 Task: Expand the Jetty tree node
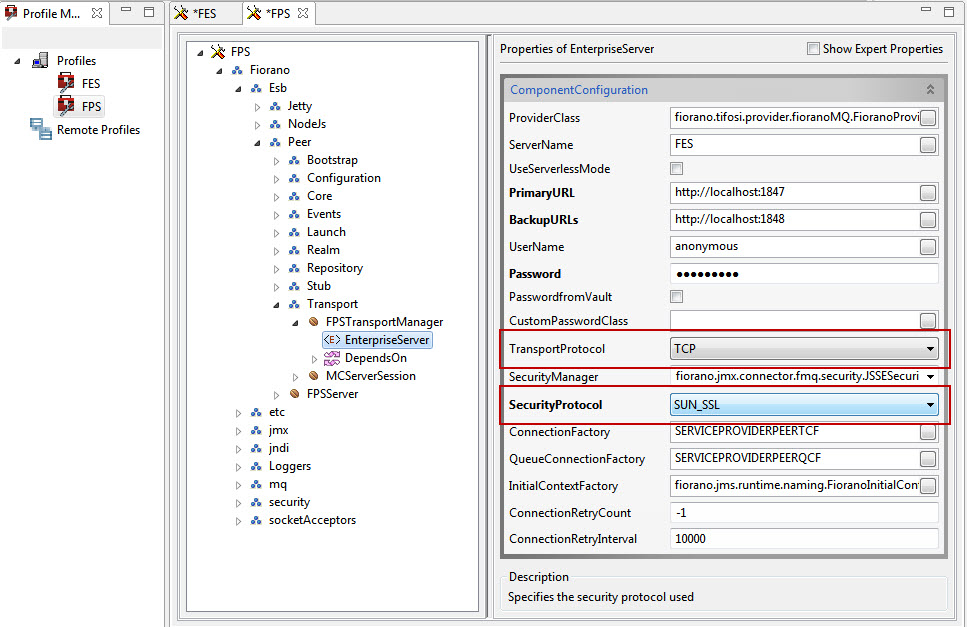(x=257, y=107)
